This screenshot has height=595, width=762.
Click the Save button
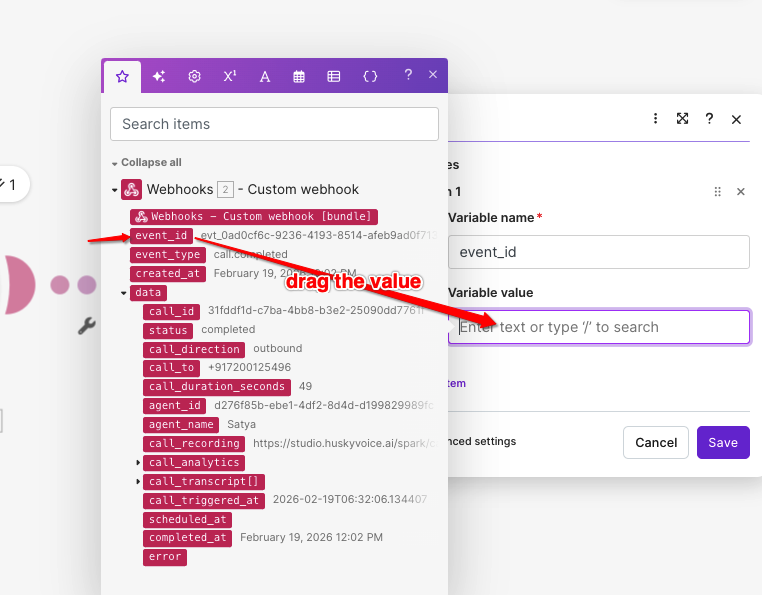click(x=722, y=442)
